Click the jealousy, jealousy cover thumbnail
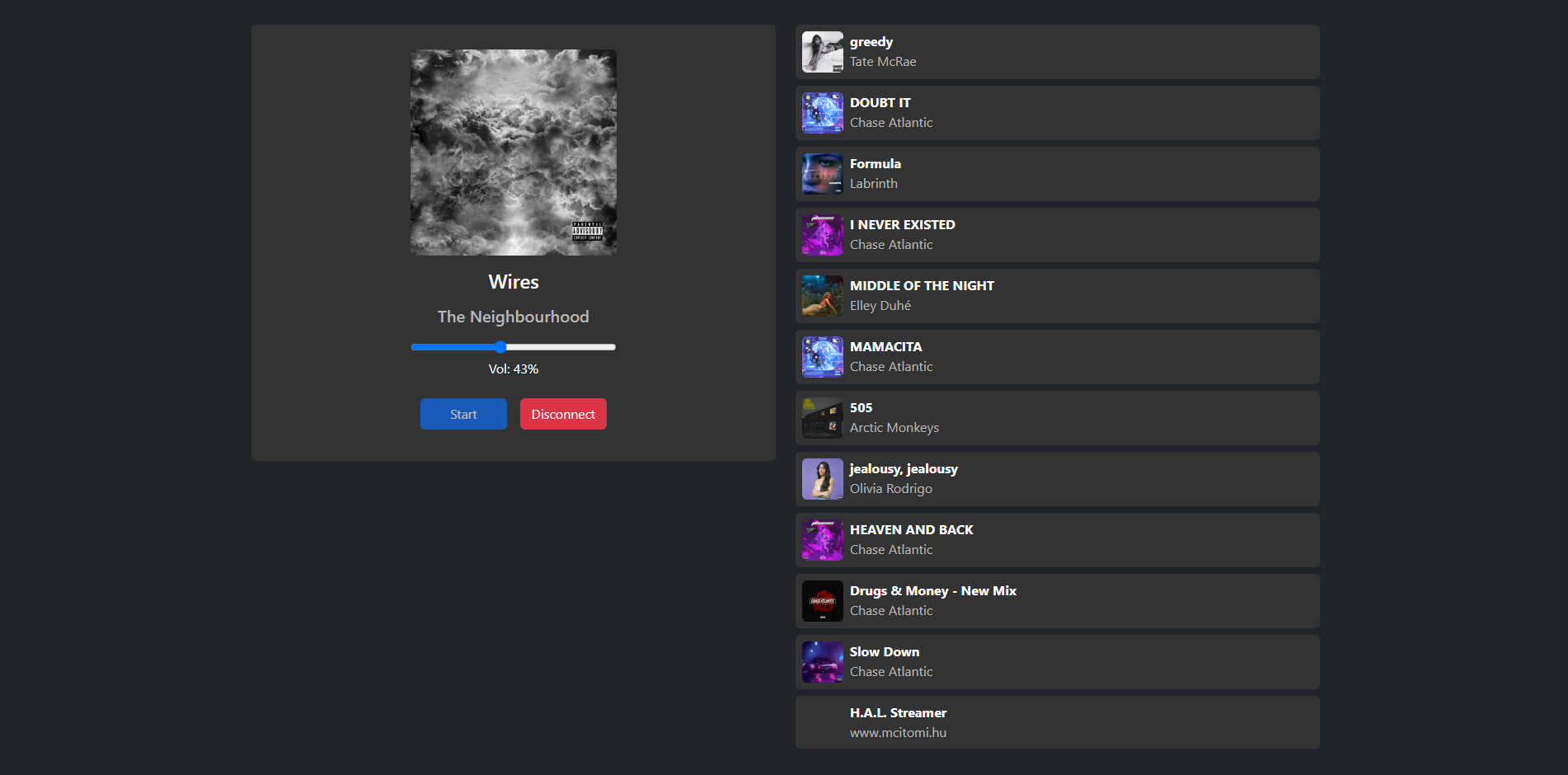 pyautogui.click(x=822, y=479)
